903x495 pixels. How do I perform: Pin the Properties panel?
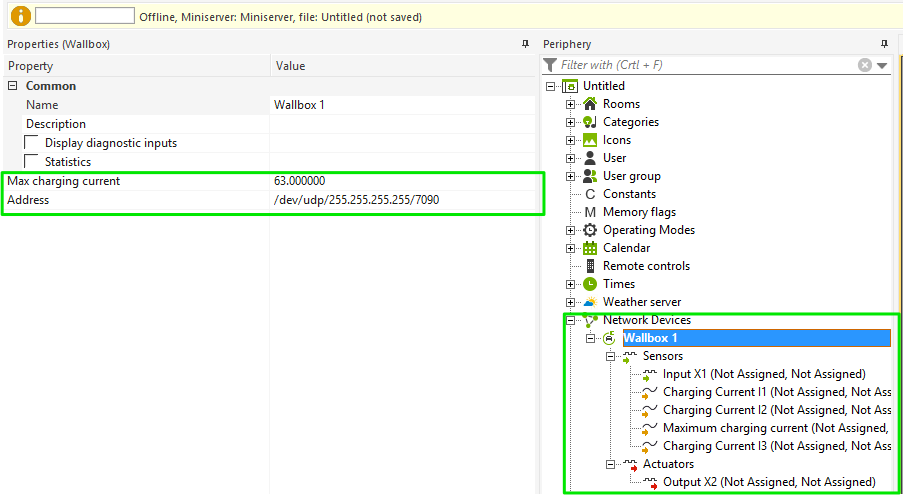click(x=525, y=44)
